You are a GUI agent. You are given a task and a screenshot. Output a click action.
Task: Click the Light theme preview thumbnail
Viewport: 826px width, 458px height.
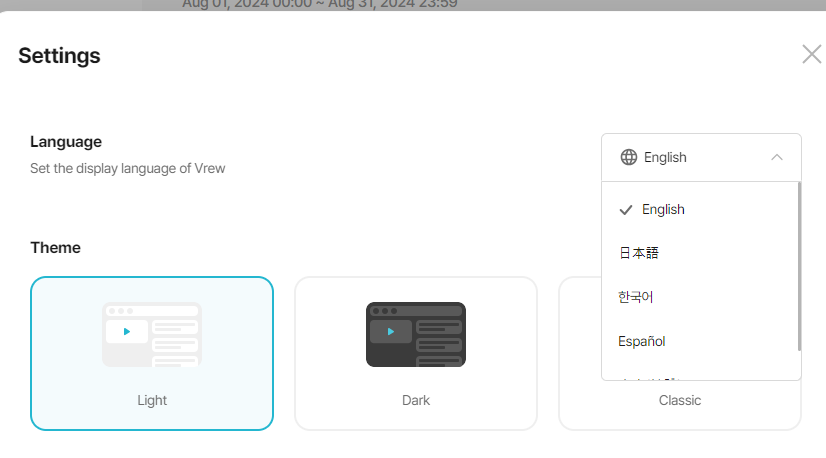click(x=152, y=334)
